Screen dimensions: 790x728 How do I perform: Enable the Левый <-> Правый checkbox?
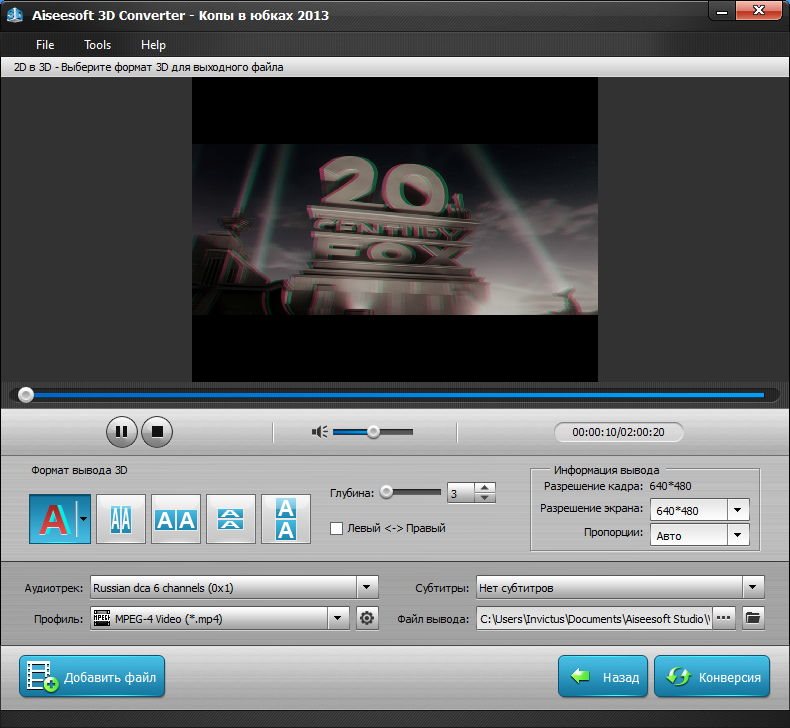pyautogui.click(x=336, y=528)
